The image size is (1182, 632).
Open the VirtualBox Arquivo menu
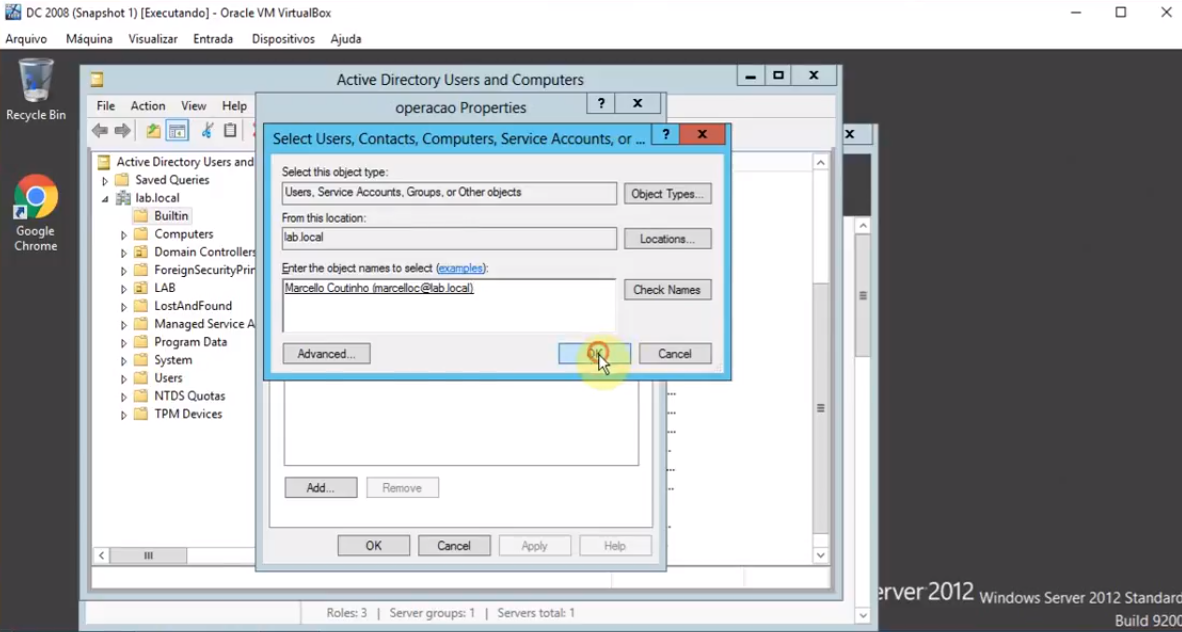coord(26,38)
